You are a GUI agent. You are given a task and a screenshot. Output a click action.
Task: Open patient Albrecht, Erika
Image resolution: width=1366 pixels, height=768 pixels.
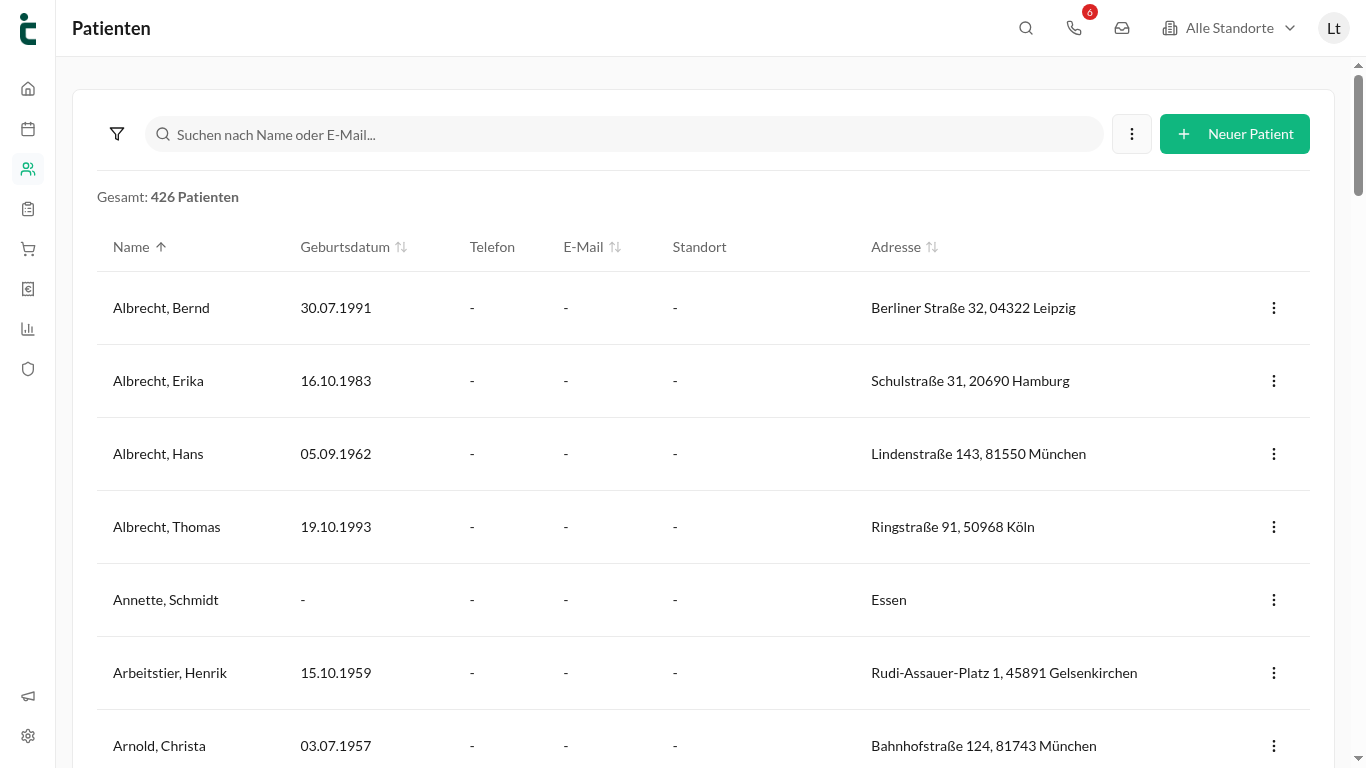pos(158,381)
